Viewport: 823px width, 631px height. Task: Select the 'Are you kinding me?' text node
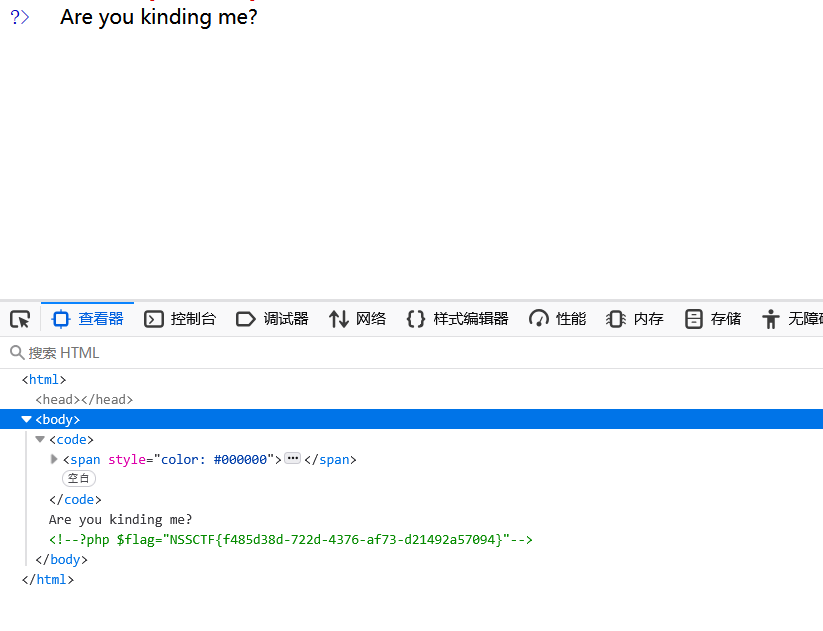tap(120, 520)
